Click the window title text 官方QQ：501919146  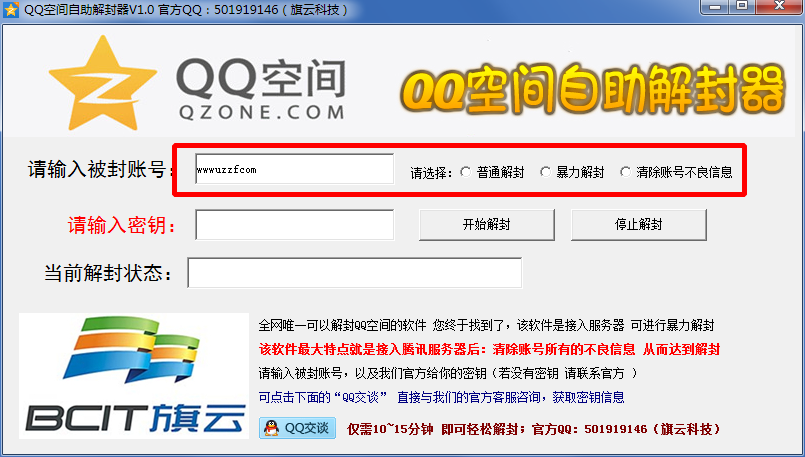pyautogui.click(x=218, y=9)
